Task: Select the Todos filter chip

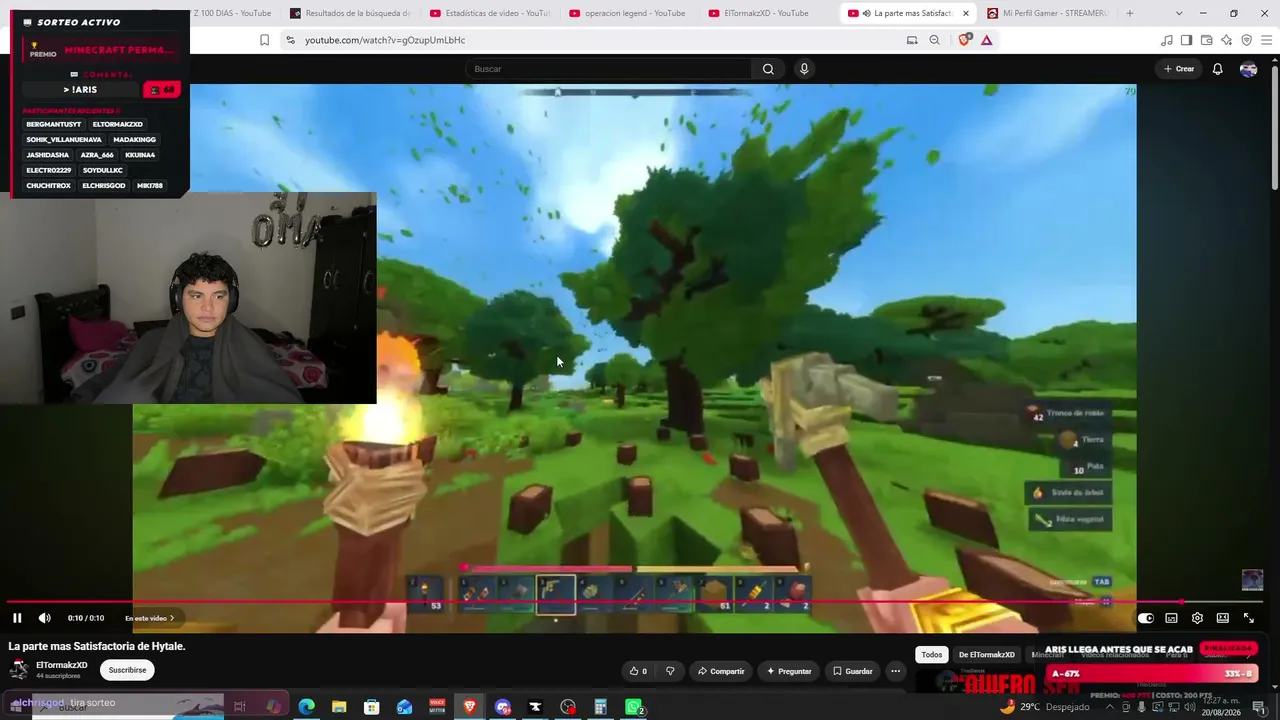Action: pyautogui.click(x=932, y=655)
